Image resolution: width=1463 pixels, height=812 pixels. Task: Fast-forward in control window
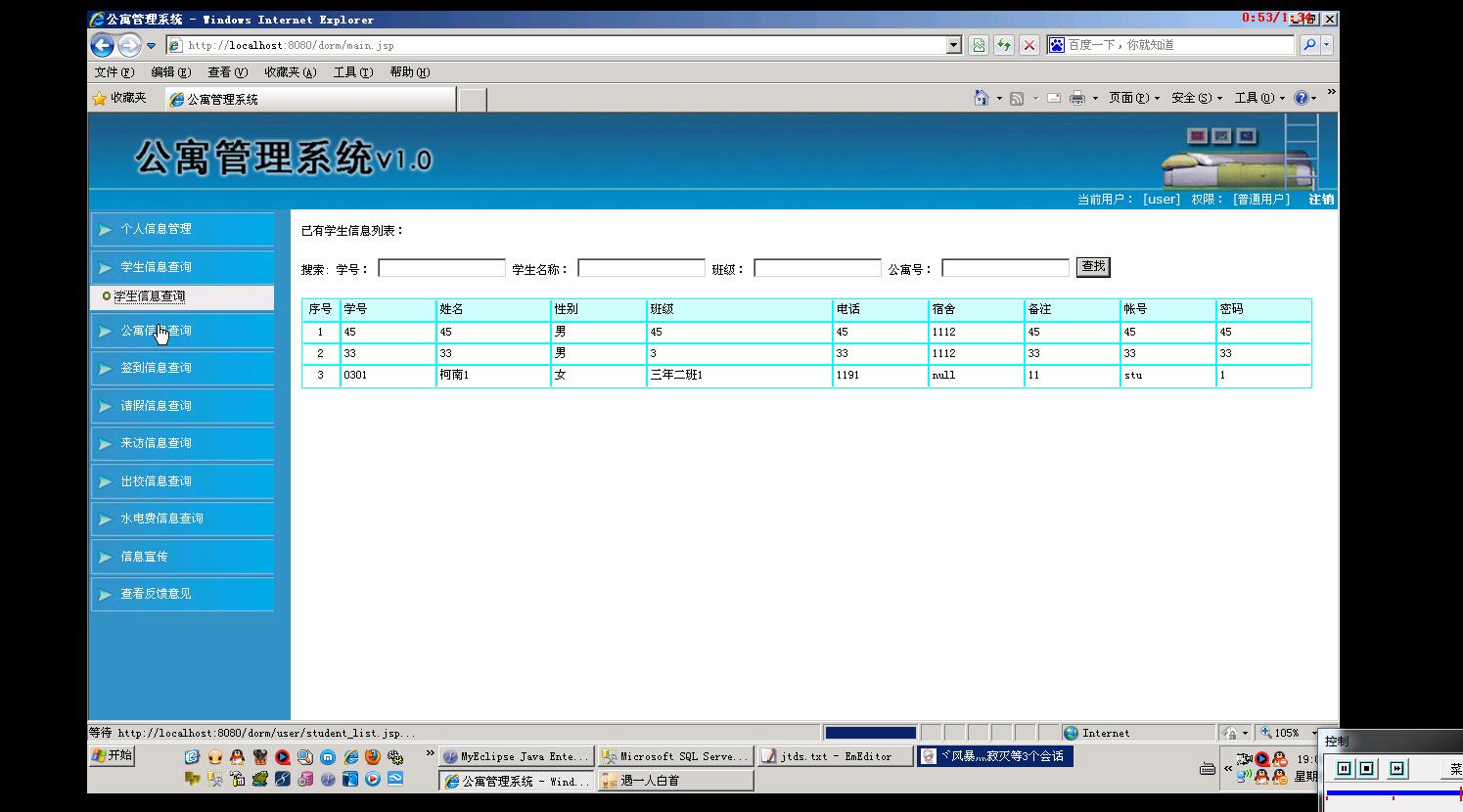point(1397,768)
